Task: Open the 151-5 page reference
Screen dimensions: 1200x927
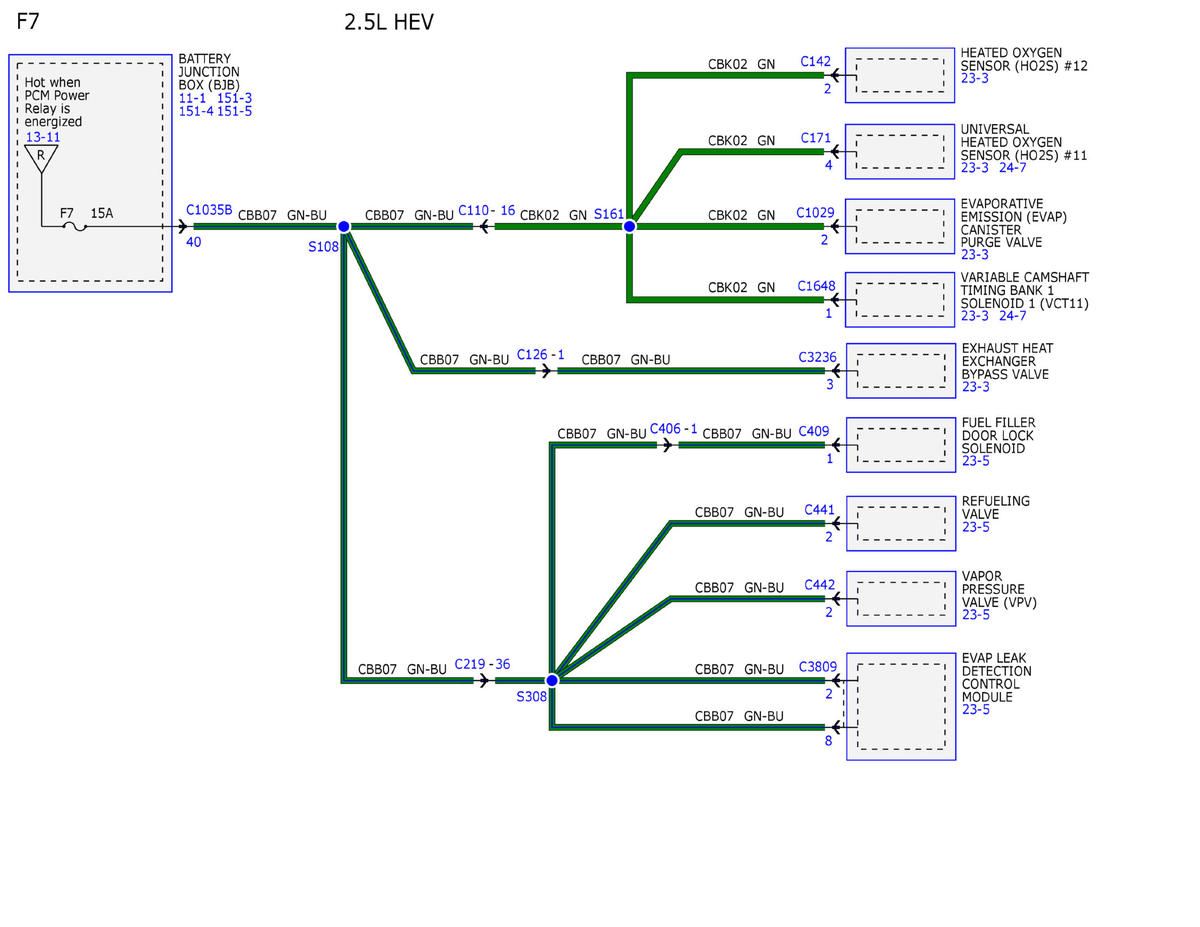Action: (235, 111)
